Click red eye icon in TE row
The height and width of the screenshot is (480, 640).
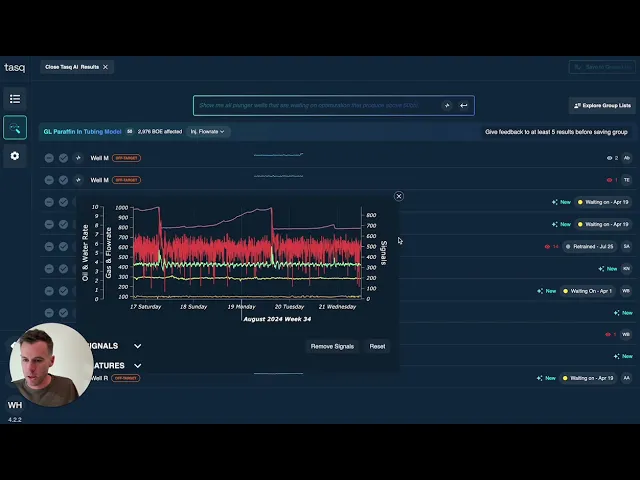point(609,180)
